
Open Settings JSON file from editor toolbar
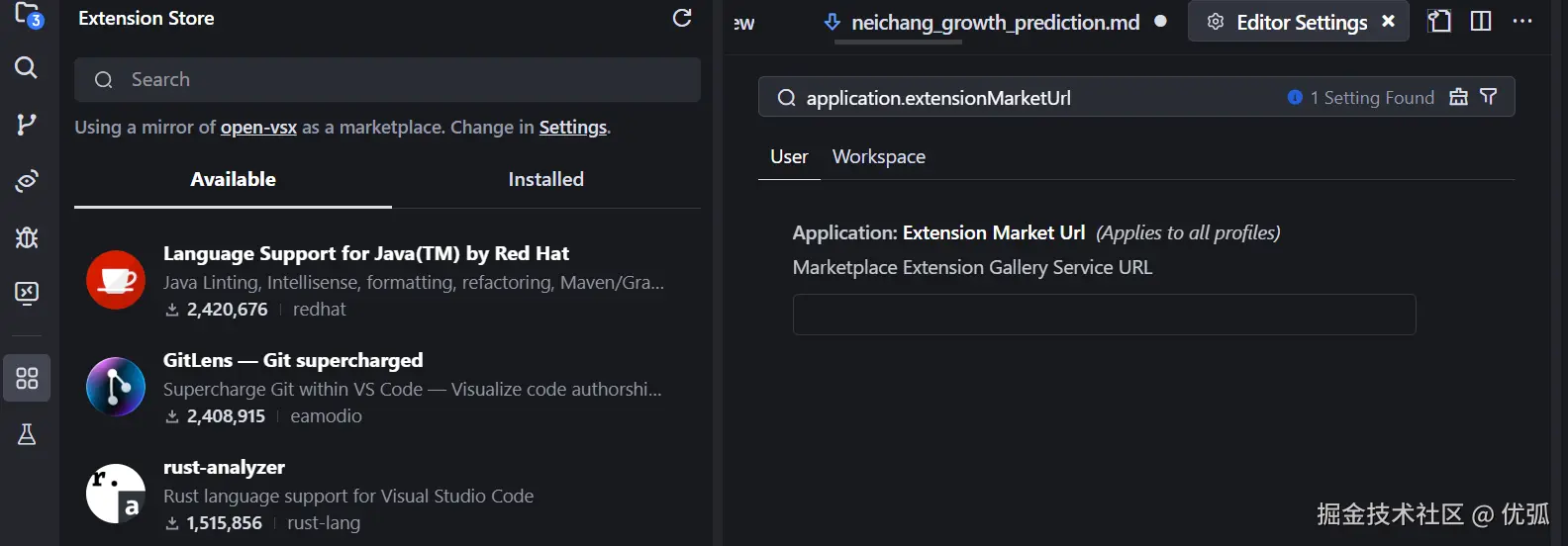(1439, 22)
